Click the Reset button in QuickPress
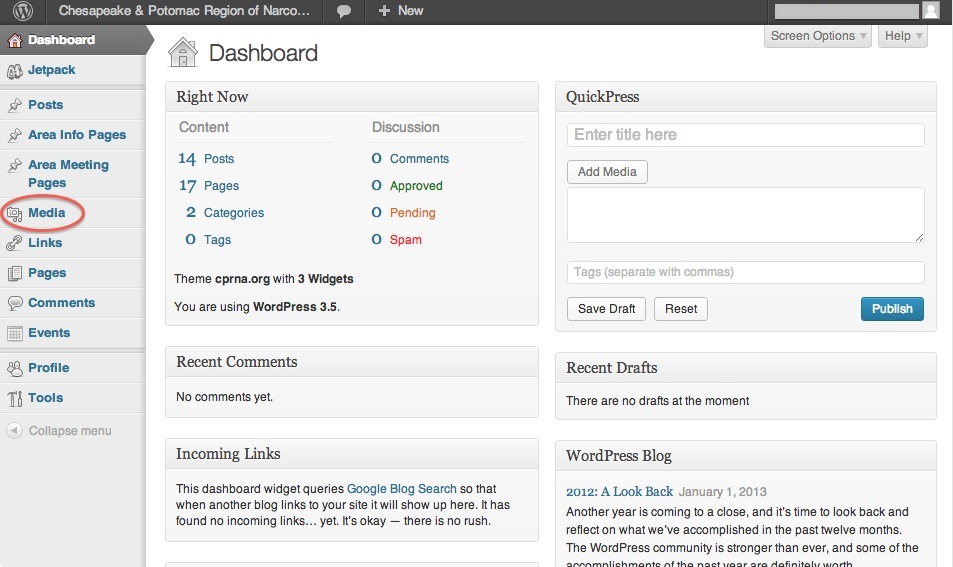Image resolution: width=953 pixels, height=567 pixels. pos(681,309)
